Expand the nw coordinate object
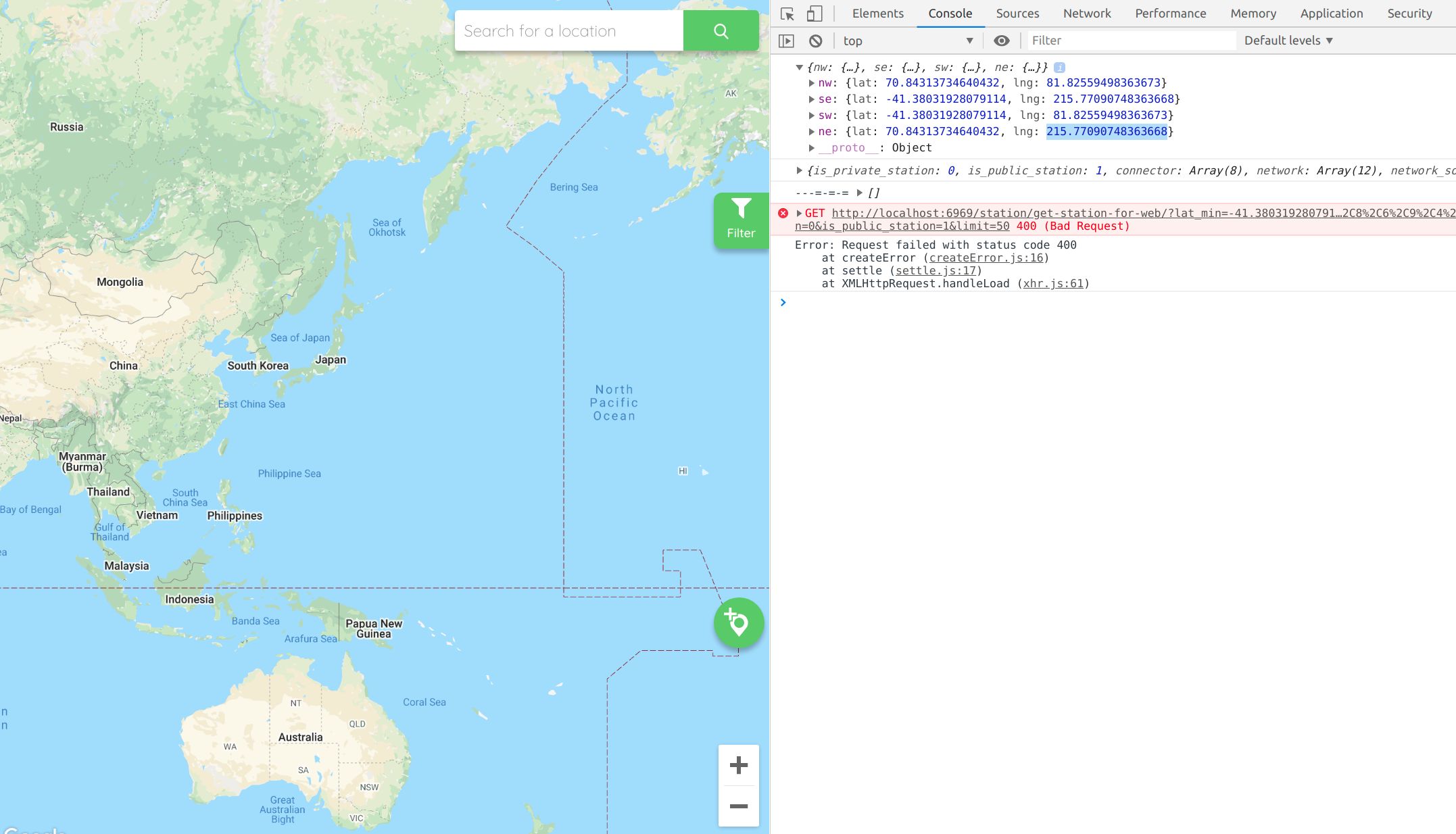Image resolution: width=1456 pixels, height=834 pixels. pyautogui.click(x=810, y=83)
